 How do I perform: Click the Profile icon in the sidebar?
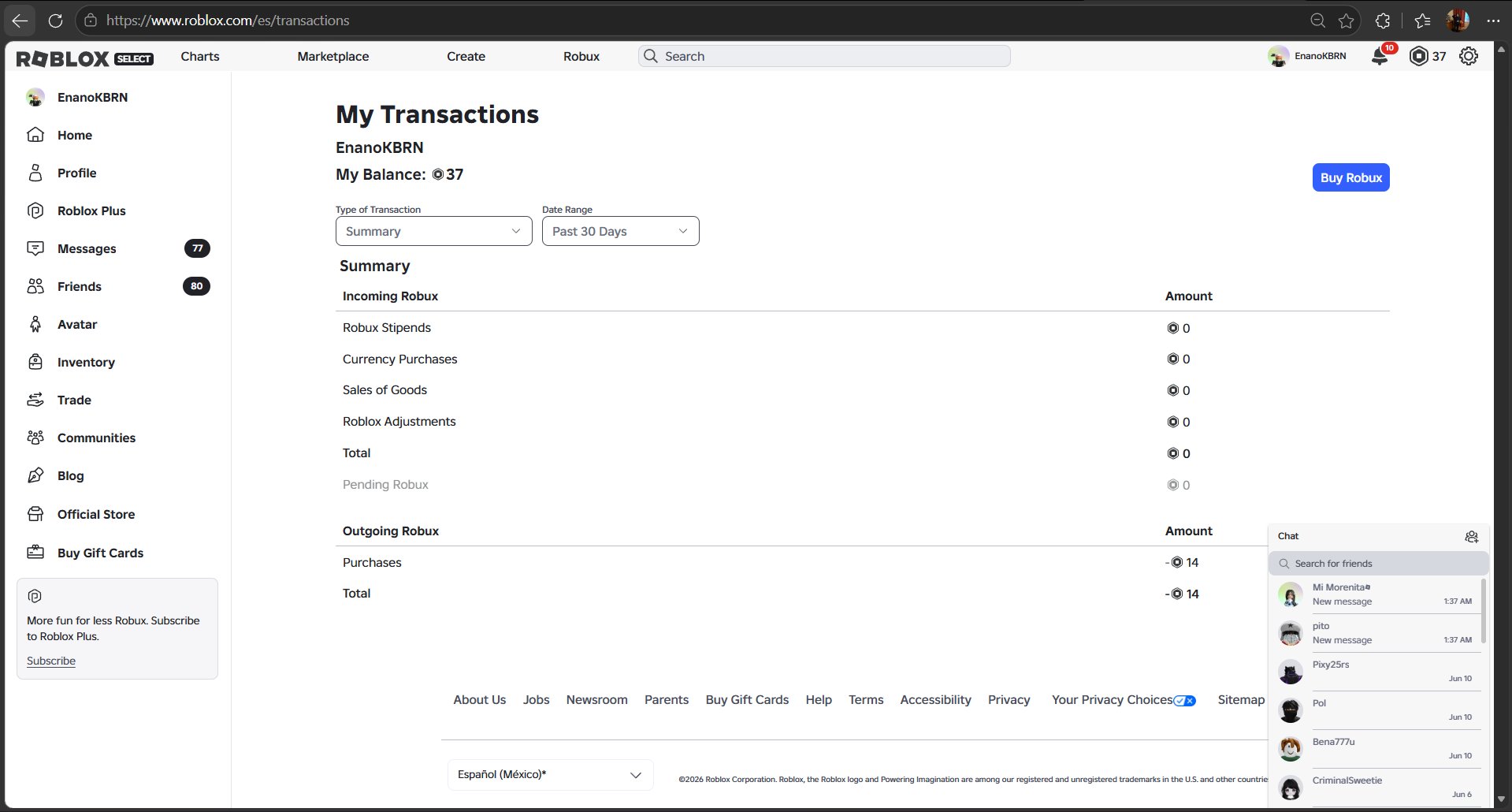(x=35, y=173)
